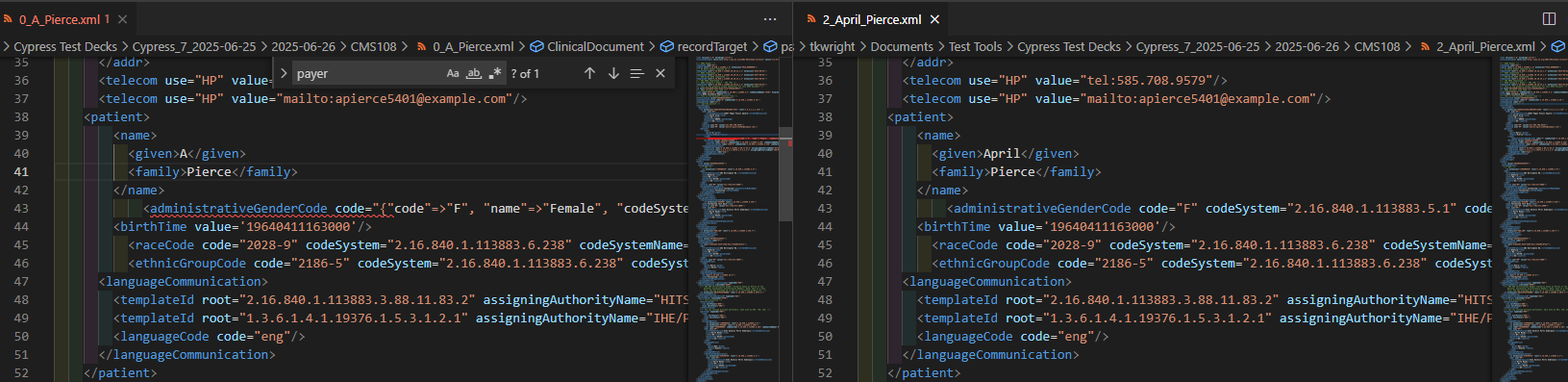Open 'Cypress_7_2025-06-25' breadcrumb in right editor
1568x382 pixels.
point(1198,46)
